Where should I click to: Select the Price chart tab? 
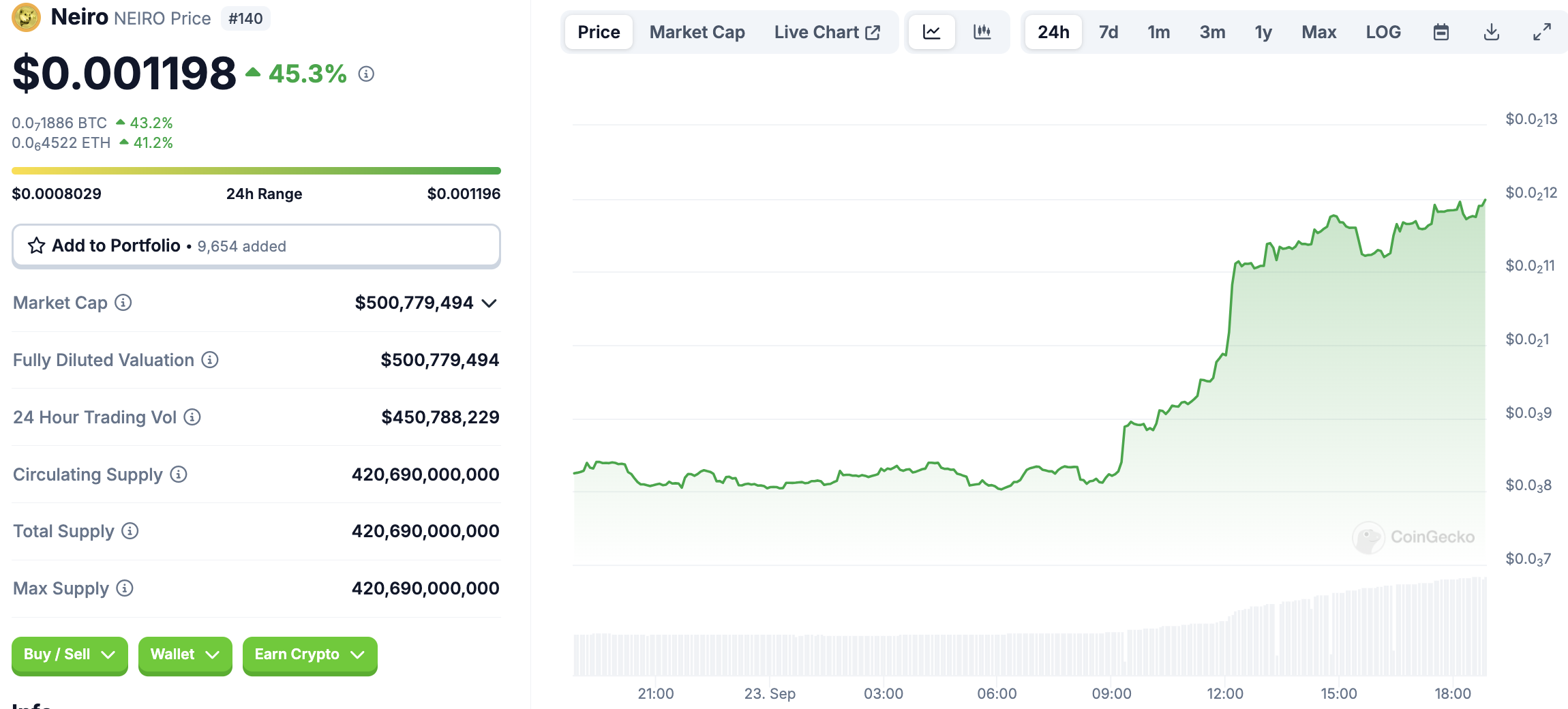click(599, 32)
